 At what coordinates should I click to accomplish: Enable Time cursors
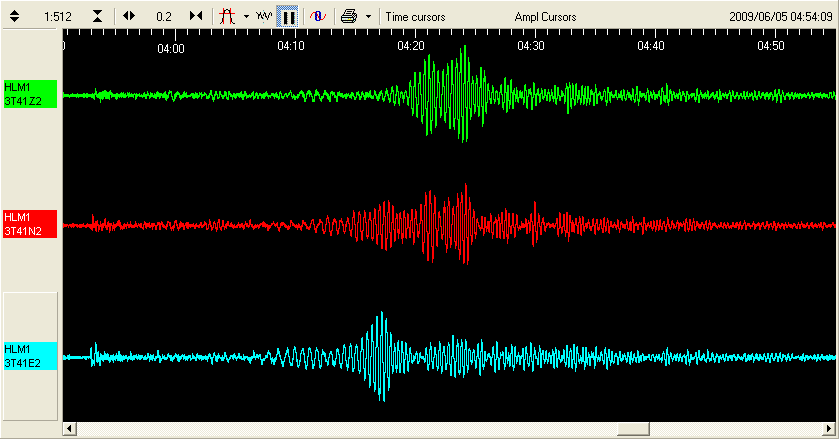click(415, 17)
